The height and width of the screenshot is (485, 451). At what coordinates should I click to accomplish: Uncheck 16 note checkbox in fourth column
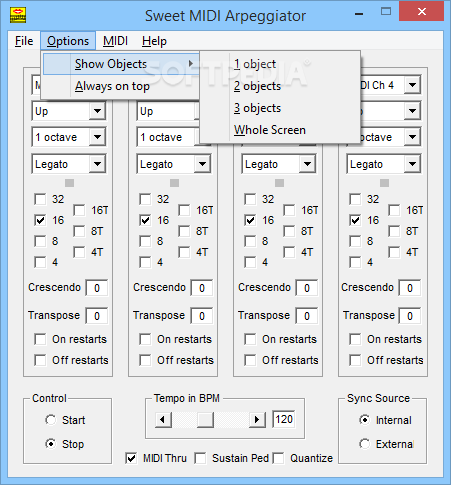coord(355,220)
